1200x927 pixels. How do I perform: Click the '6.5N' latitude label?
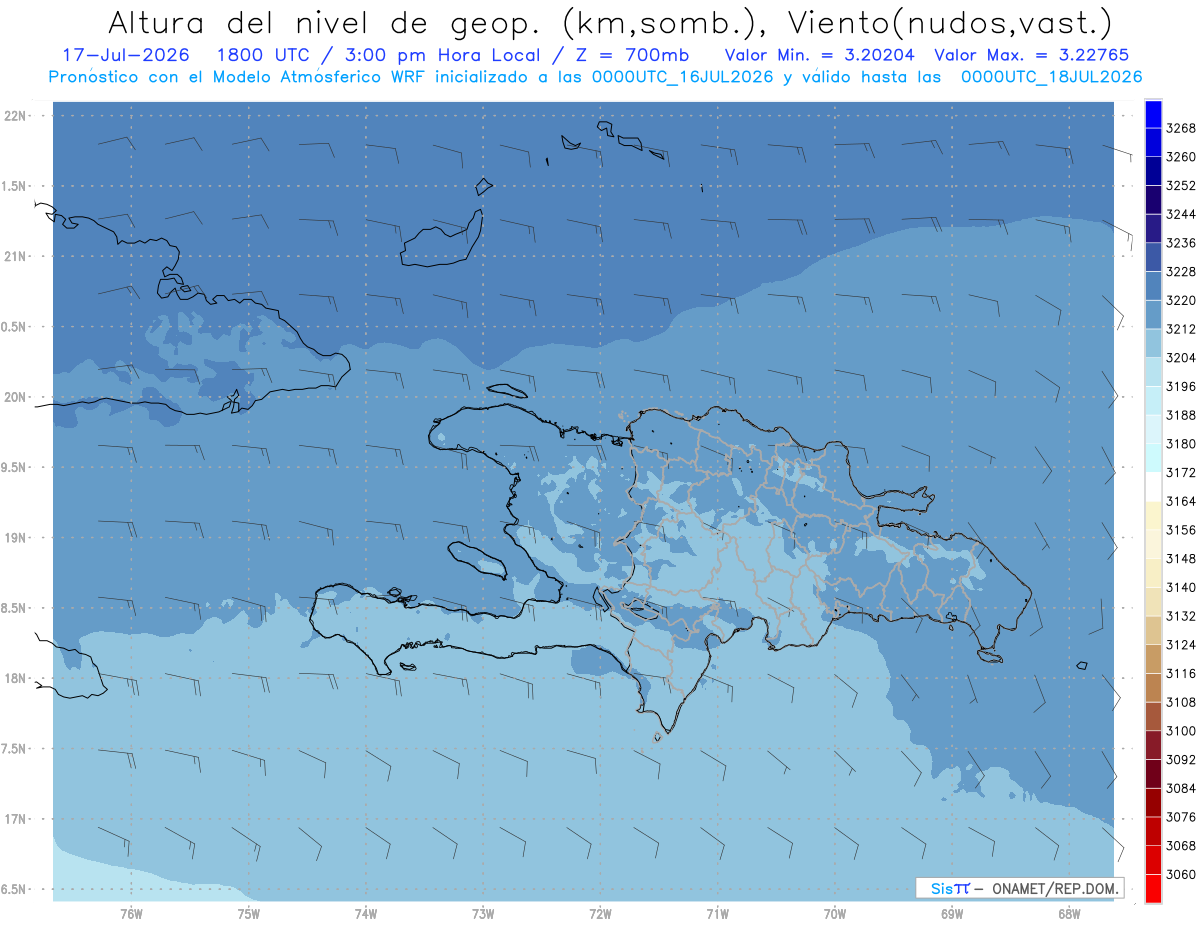(x=15, y=889)
